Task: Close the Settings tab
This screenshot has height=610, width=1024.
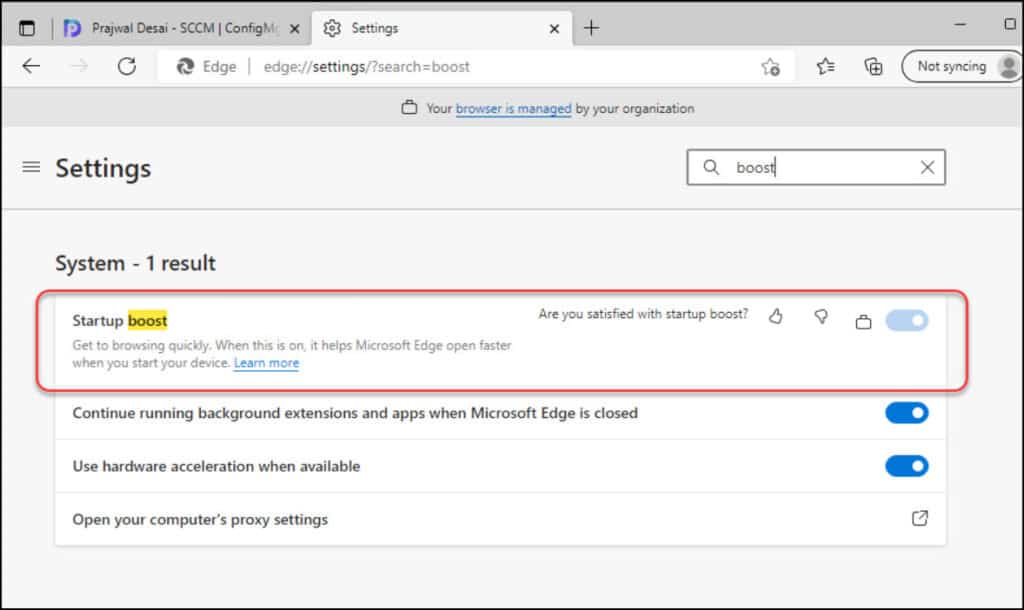Action: pos(554,29)
